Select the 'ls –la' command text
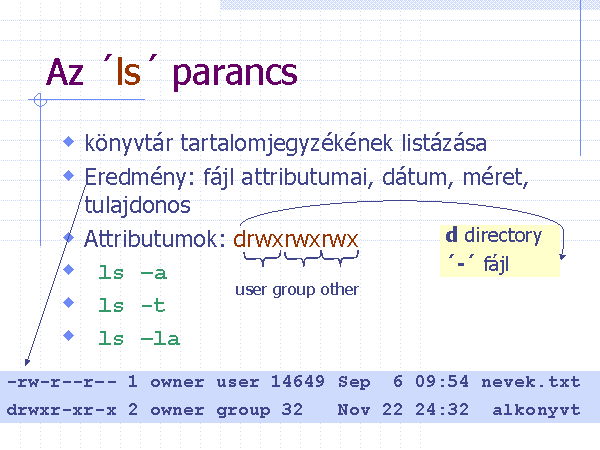The width and height of the screenshot is (600, 450). click(139, 339)
